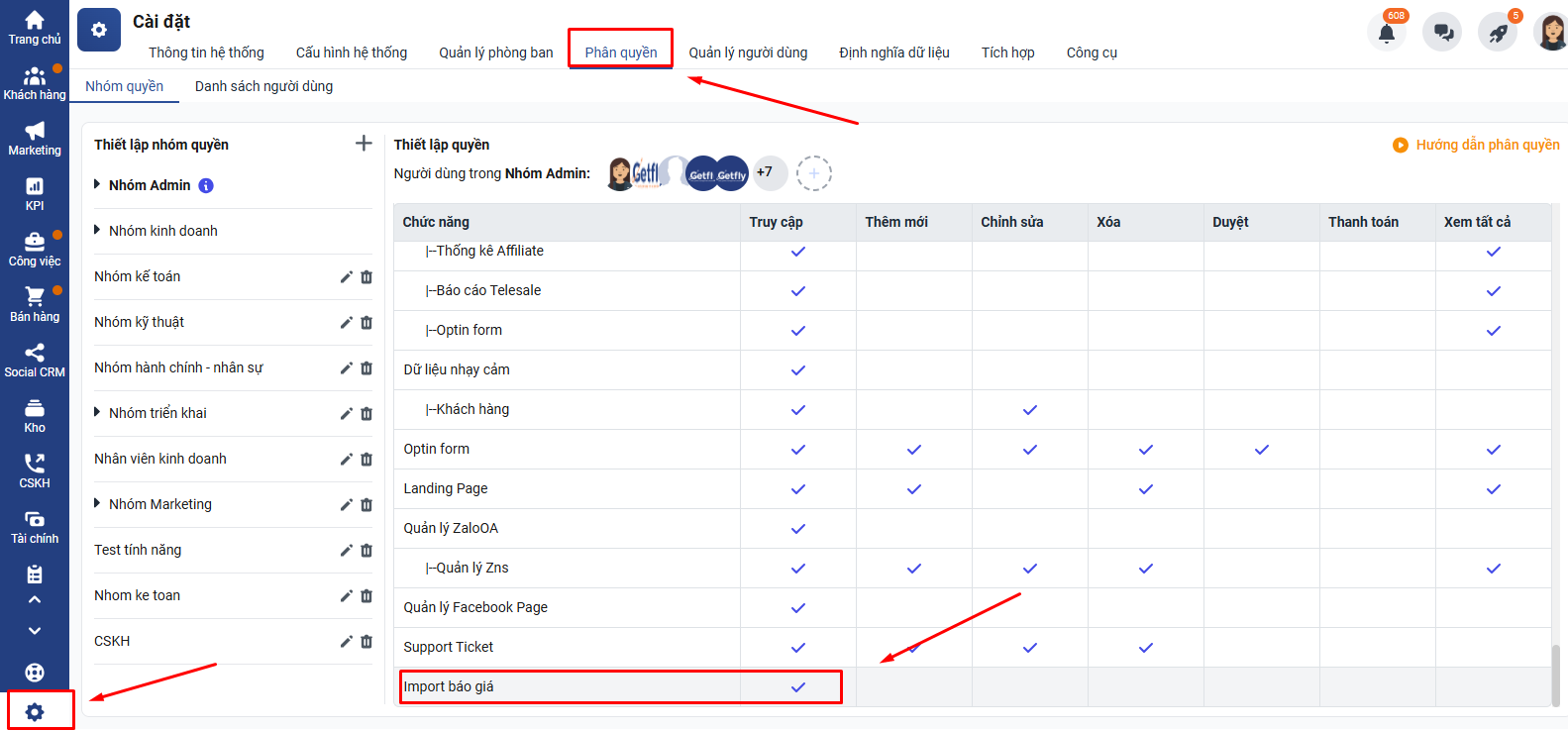This screenshot has height=731, width=1568.
Task: Click the permissions table vertical scrollbar
Action: tap(1555, 674)
